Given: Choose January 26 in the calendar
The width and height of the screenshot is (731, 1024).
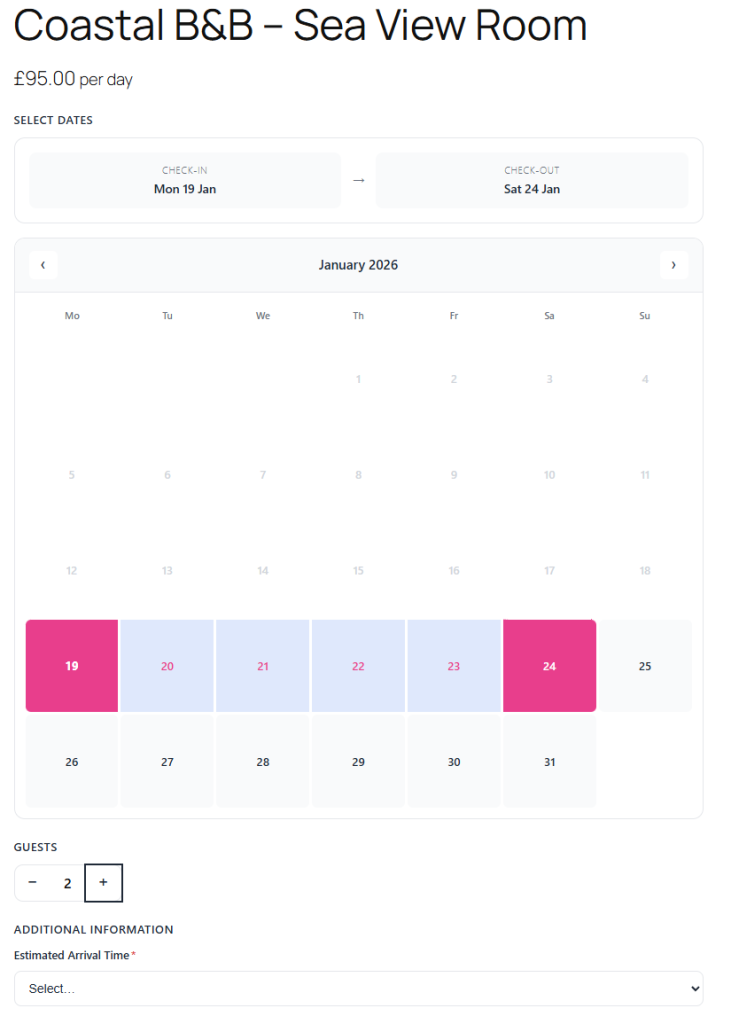Looking at the screenshot, I should click(72, 762).
